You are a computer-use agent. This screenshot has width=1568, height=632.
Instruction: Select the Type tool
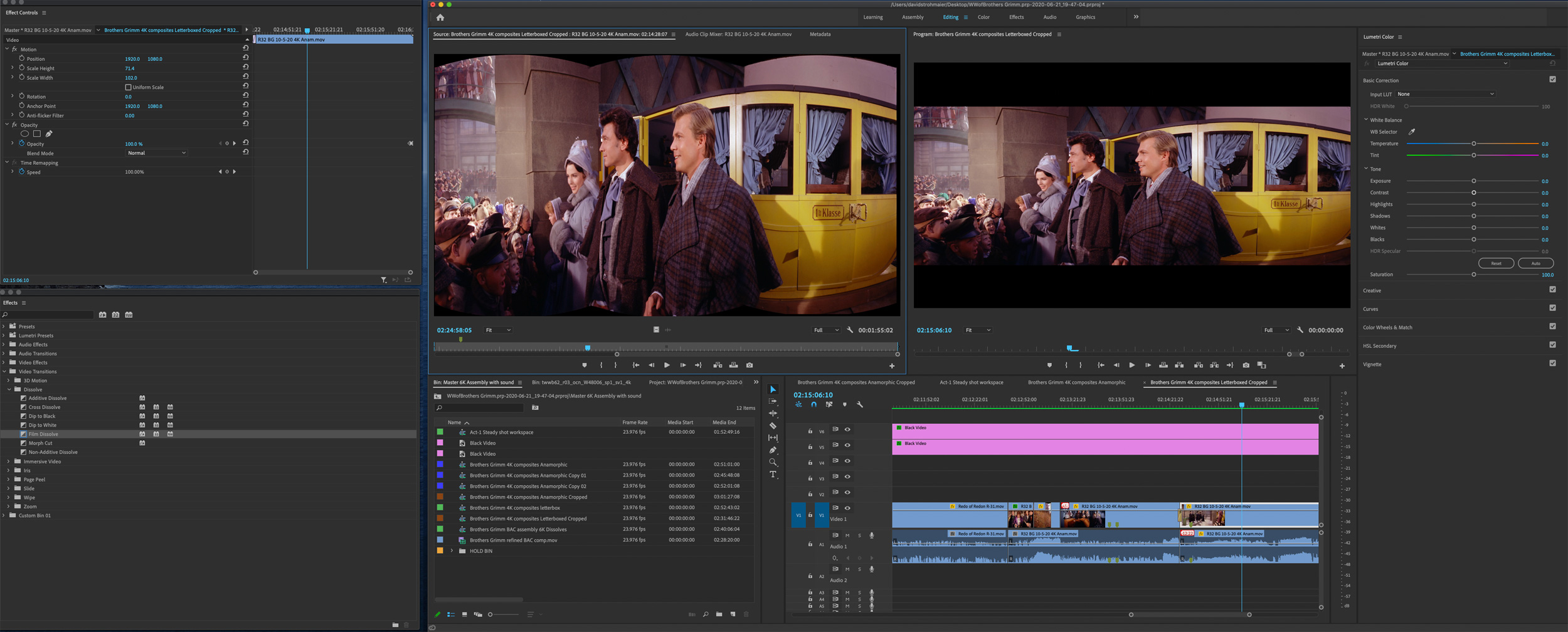pos(773,475)
